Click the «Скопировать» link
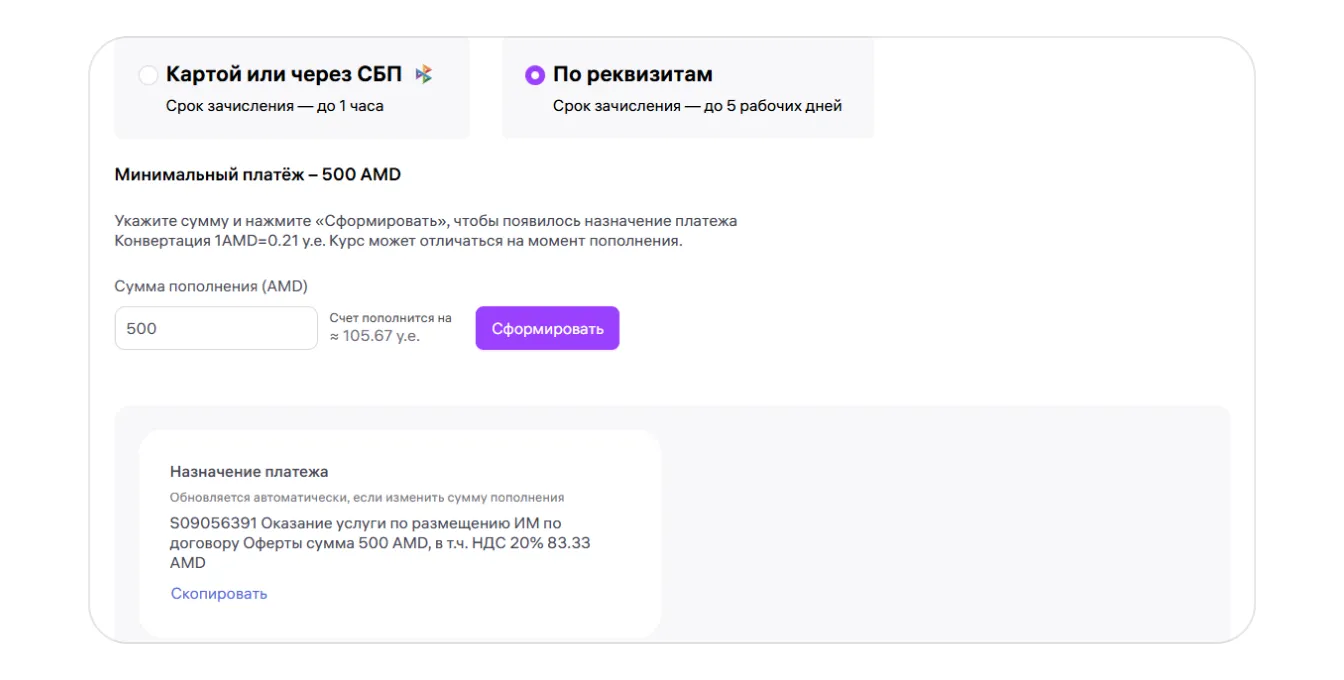This screenshot has height=680, width=1344. click(219, 593)
